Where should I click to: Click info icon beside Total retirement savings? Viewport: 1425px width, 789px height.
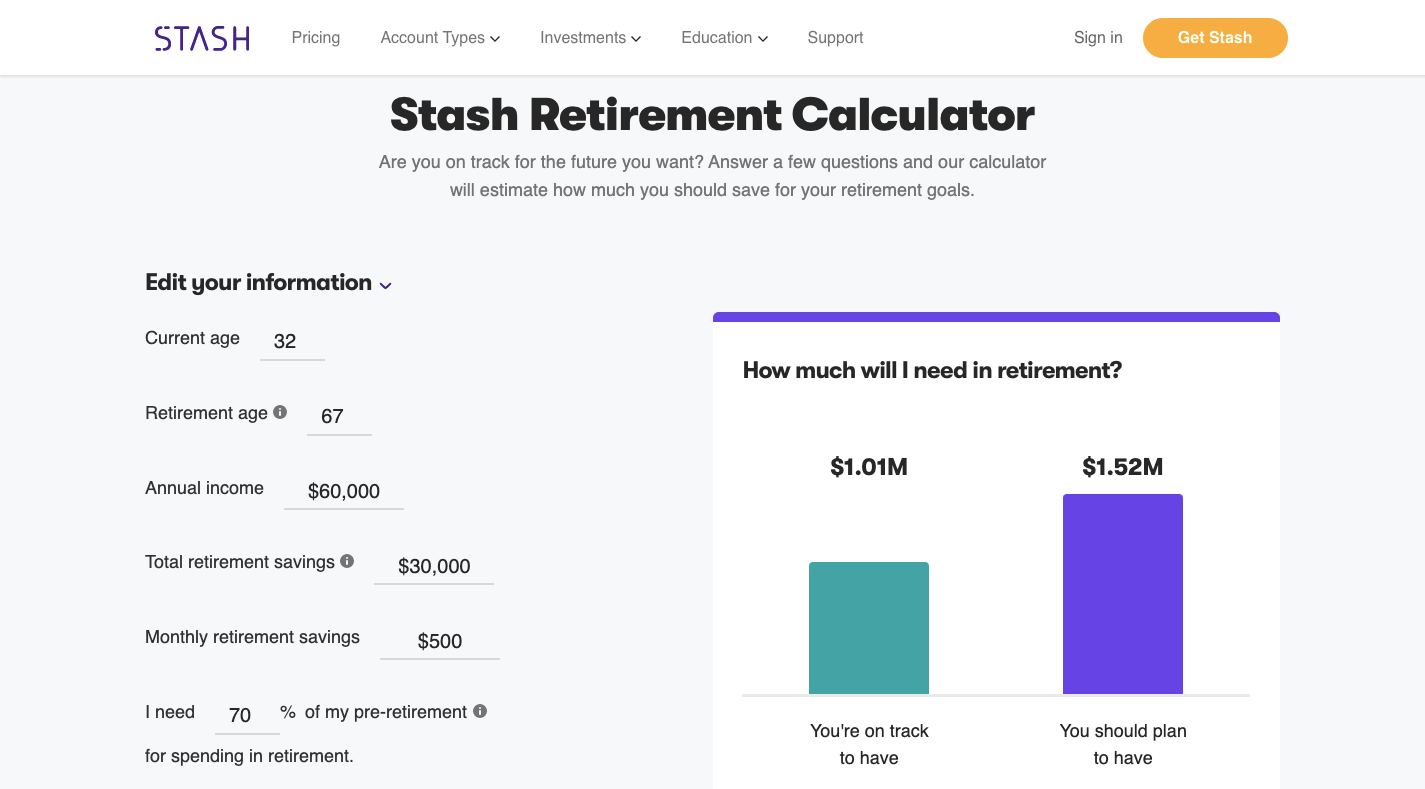pos(347,561)
